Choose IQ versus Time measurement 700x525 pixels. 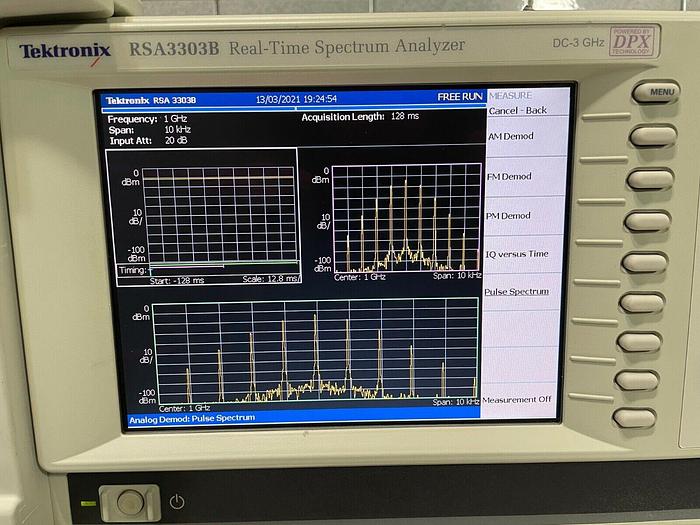tap(517, 254)
